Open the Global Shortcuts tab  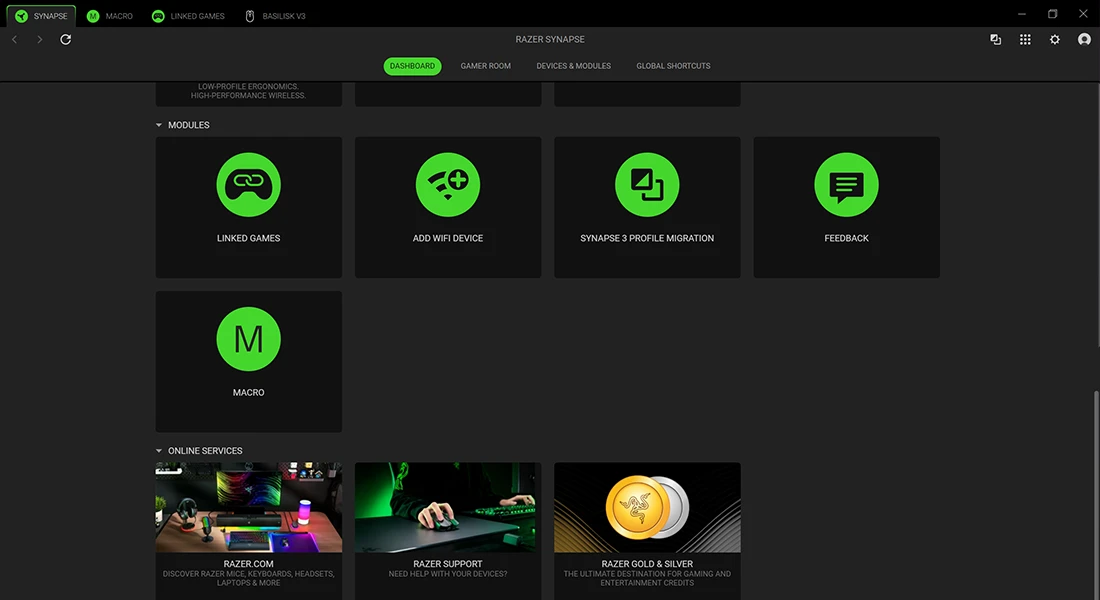click(673, 66)
